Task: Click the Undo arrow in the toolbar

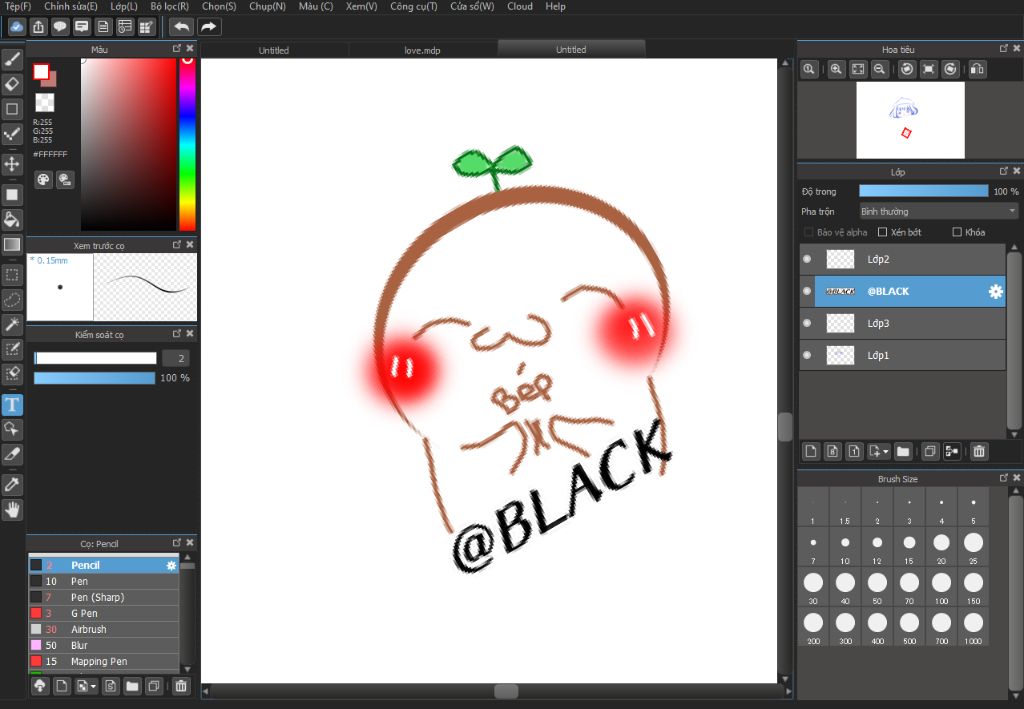Action: [x=182, y=27]
